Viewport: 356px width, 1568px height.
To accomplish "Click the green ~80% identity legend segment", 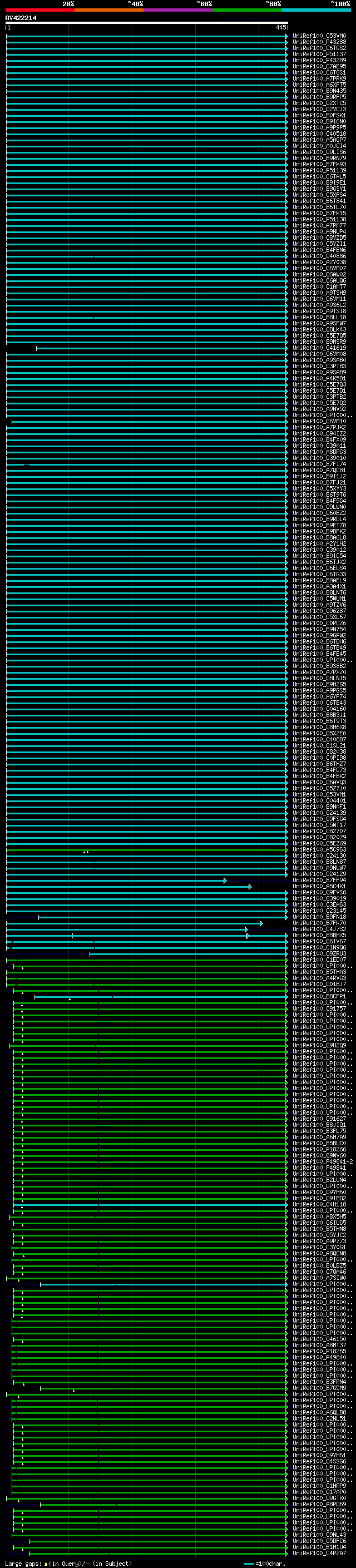I will (247, 10).
